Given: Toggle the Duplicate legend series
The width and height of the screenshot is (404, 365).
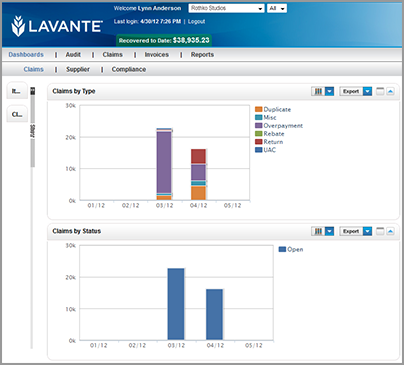Looking at the screenshot, I should click(x=273, y=109).
